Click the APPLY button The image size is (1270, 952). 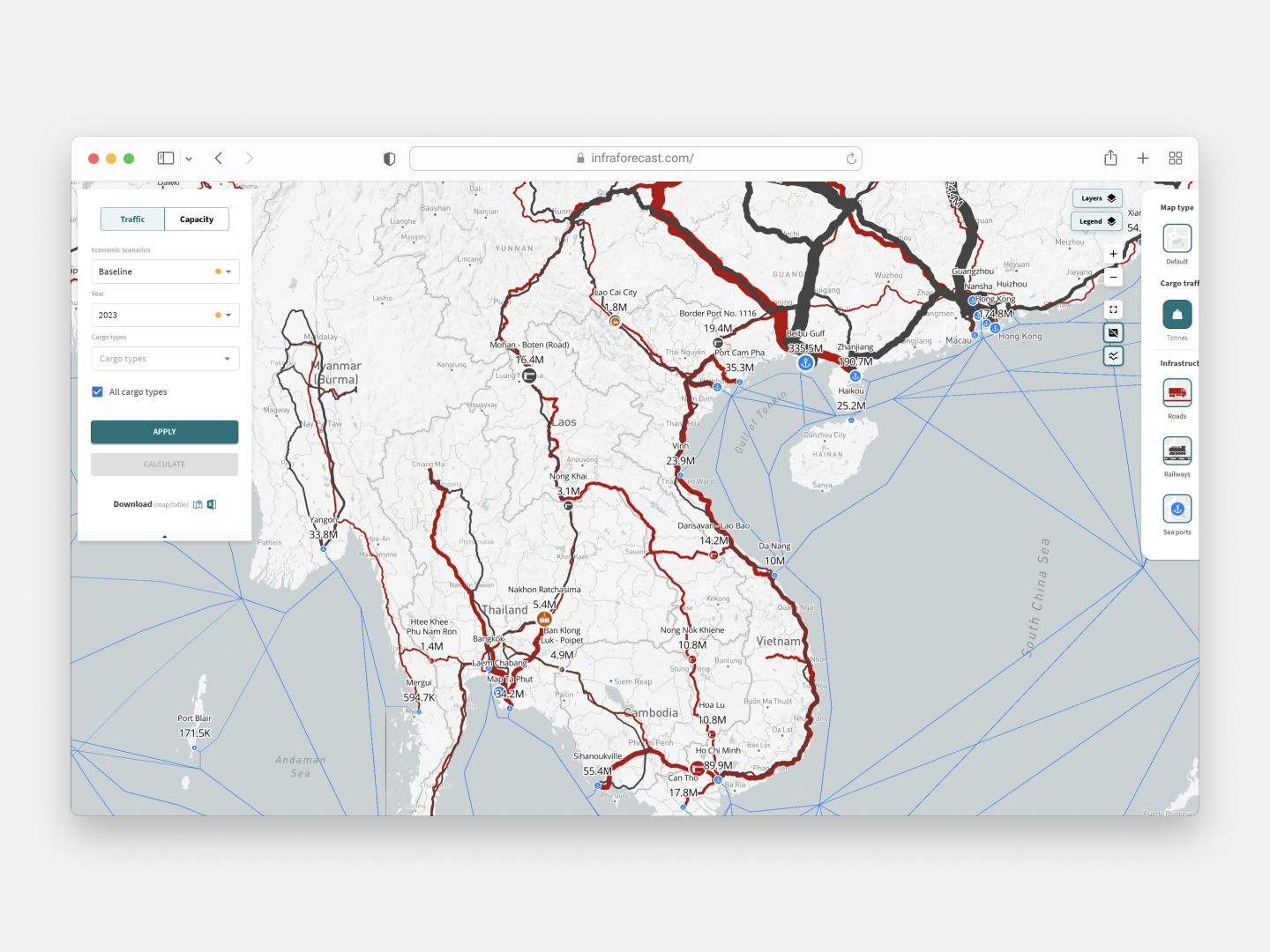(165, 432)
